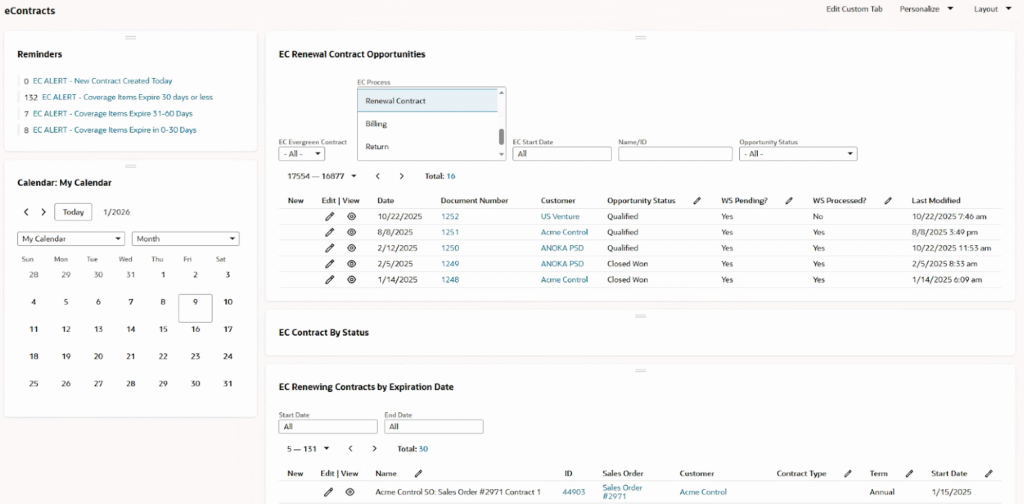Click pencil icon beside WS Processed? column

tap(888, 201)
